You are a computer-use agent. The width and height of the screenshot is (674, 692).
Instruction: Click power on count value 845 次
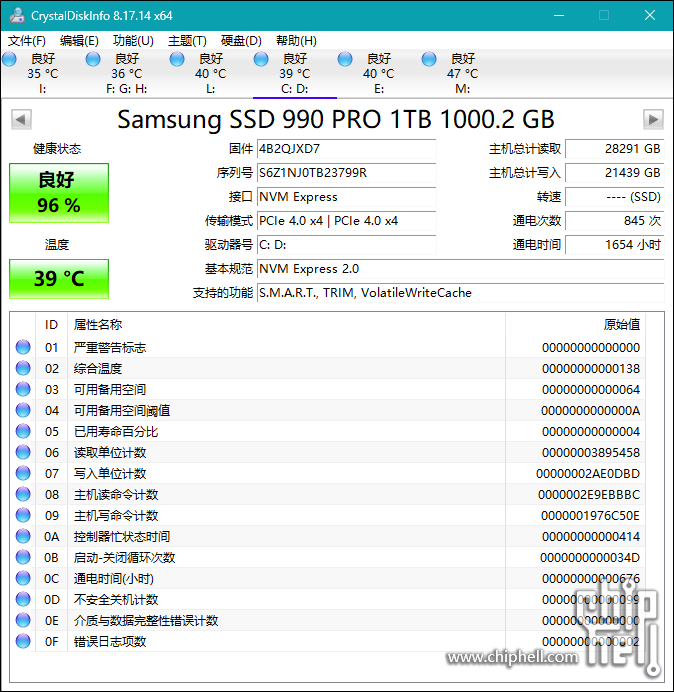click(x=614, y=221)
